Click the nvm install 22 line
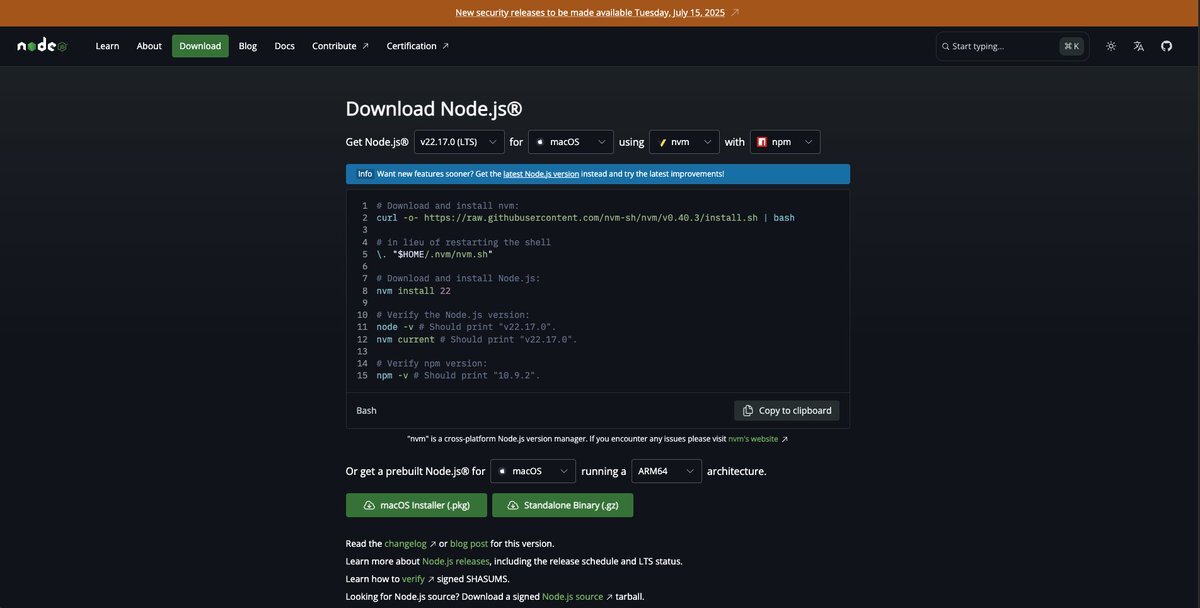 pyautogui.click(x=413, y=291)
